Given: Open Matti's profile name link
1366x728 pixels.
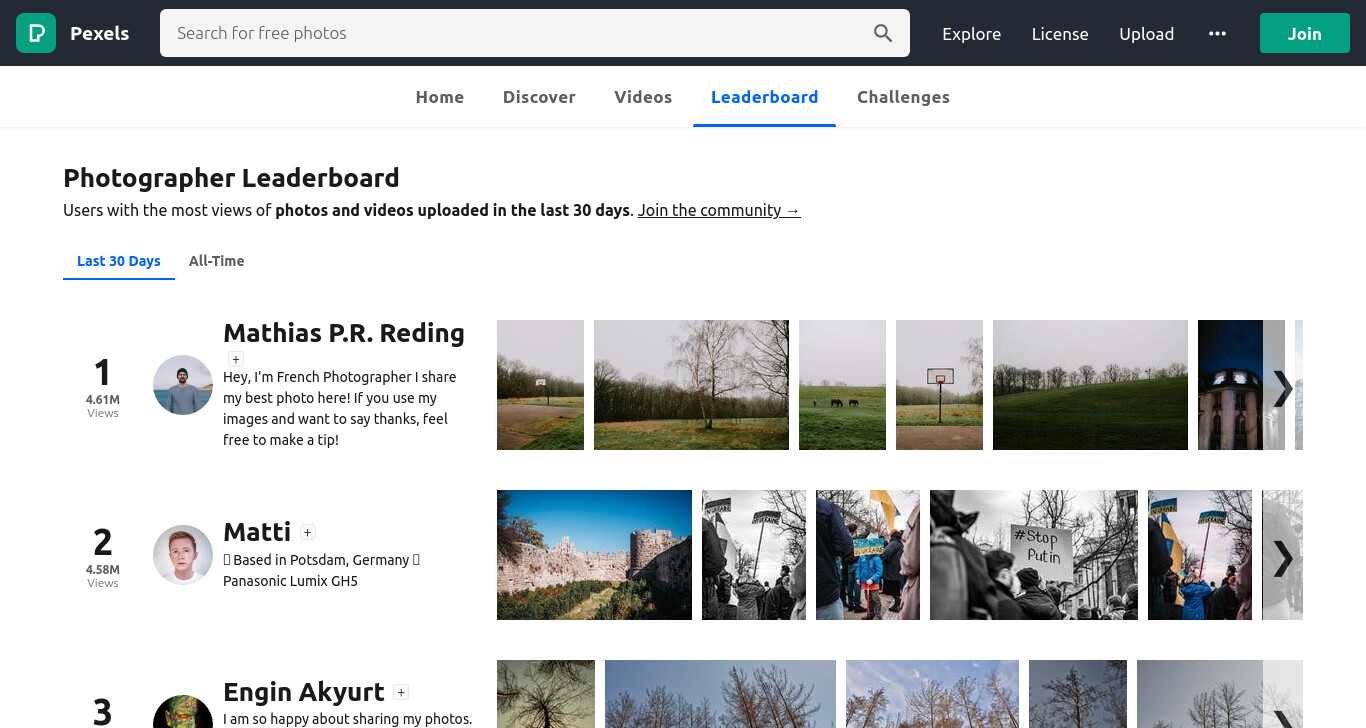Looking at the screenshot, I should pyautogui.click(x=257, y=532).
